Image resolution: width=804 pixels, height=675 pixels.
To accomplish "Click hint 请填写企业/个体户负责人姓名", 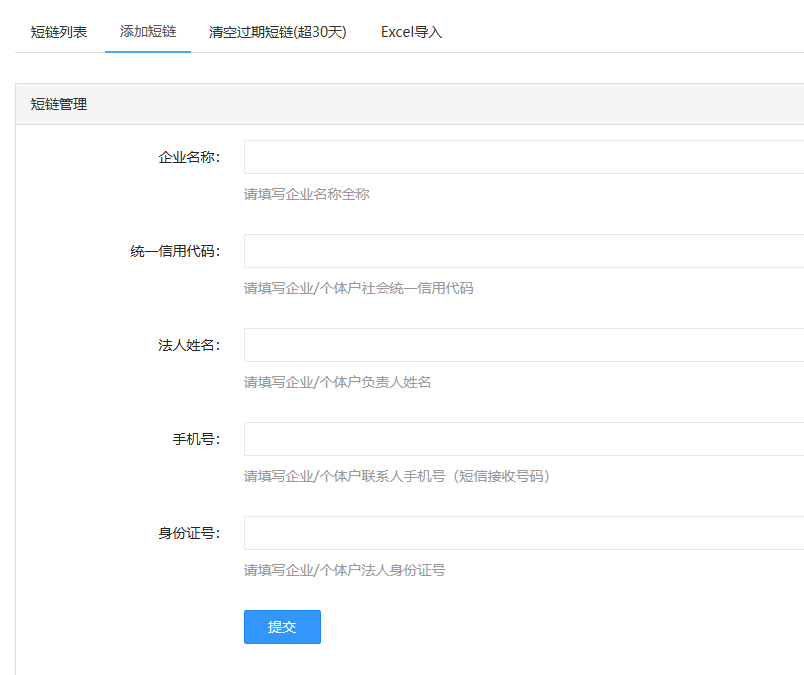I will click(x=337, y=382).
